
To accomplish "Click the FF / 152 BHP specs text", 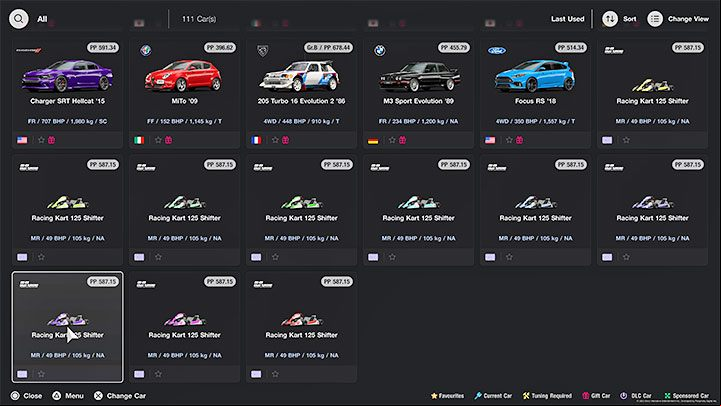I will (184, 121).
